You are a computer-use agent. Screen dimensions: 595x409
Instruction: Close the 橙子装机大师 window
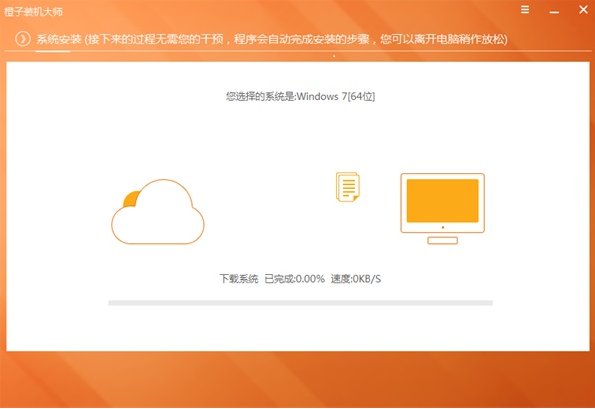(583, 9)
